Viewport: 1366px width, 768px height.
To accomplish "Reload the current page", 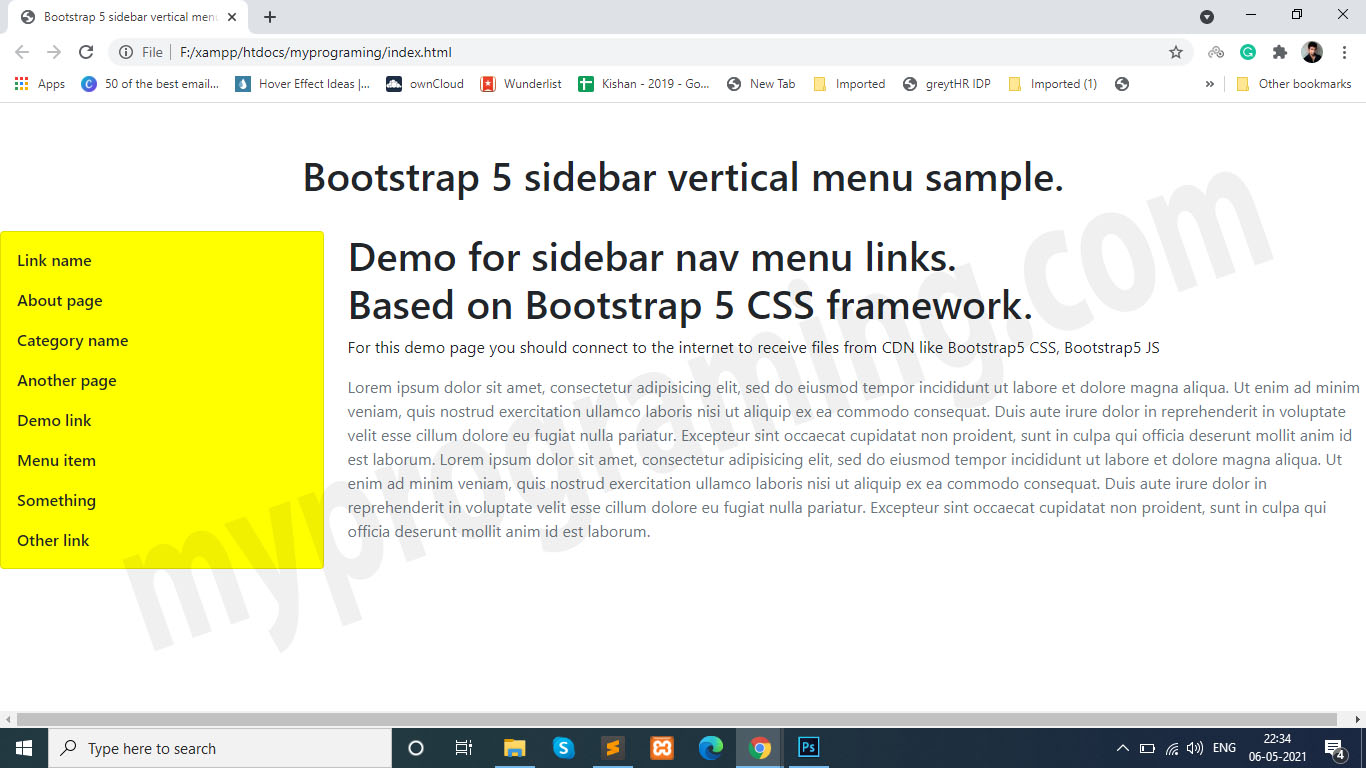I will 86,52.
